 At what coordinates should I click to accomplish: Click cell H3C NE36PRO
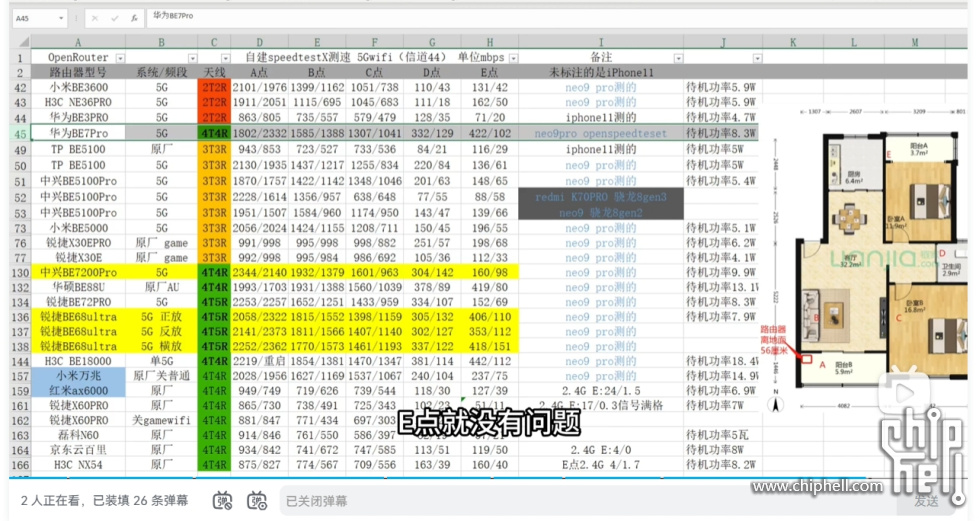click(79, 102)
